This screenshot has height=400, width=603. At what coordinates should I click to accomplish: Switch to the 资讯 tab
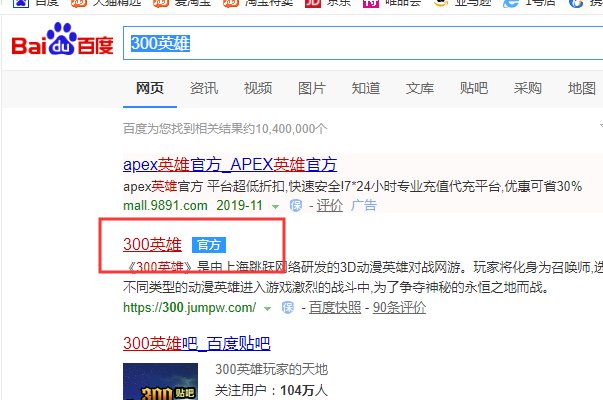[x=204, y=88]
